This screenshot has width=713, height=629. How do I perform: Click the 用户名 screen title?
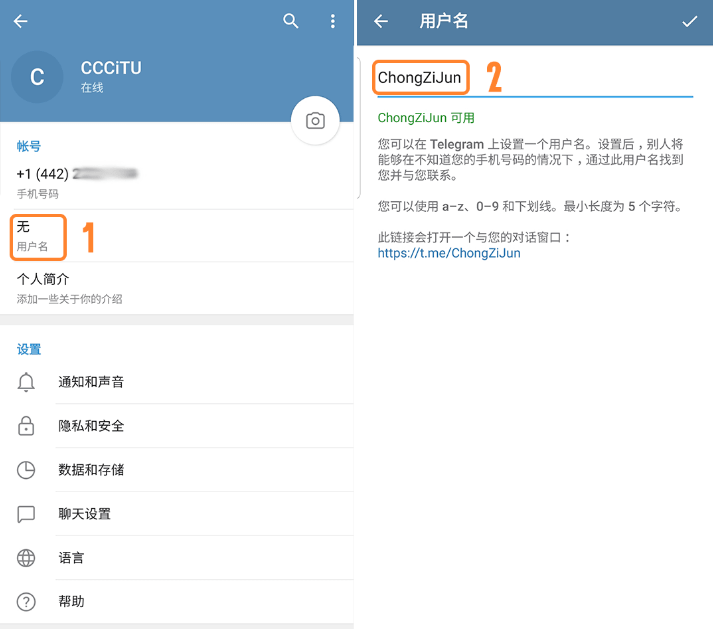[443, 21]
